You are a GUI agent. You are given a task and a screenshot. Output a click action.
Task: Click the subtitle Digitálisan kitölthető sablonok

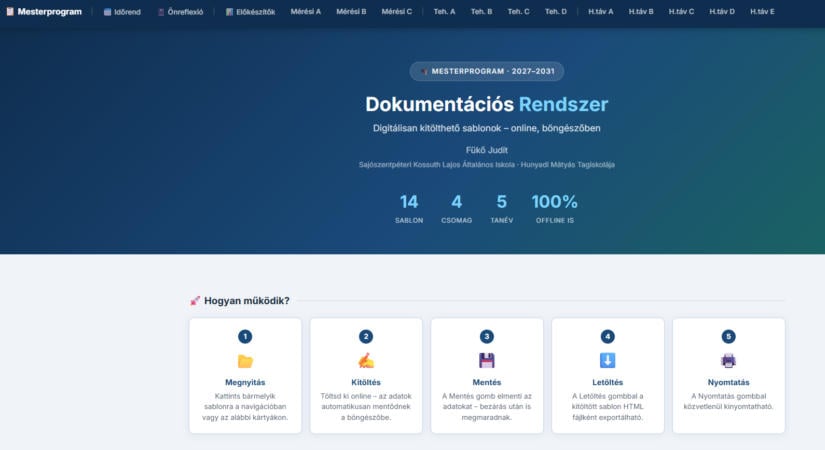[487, 128]
